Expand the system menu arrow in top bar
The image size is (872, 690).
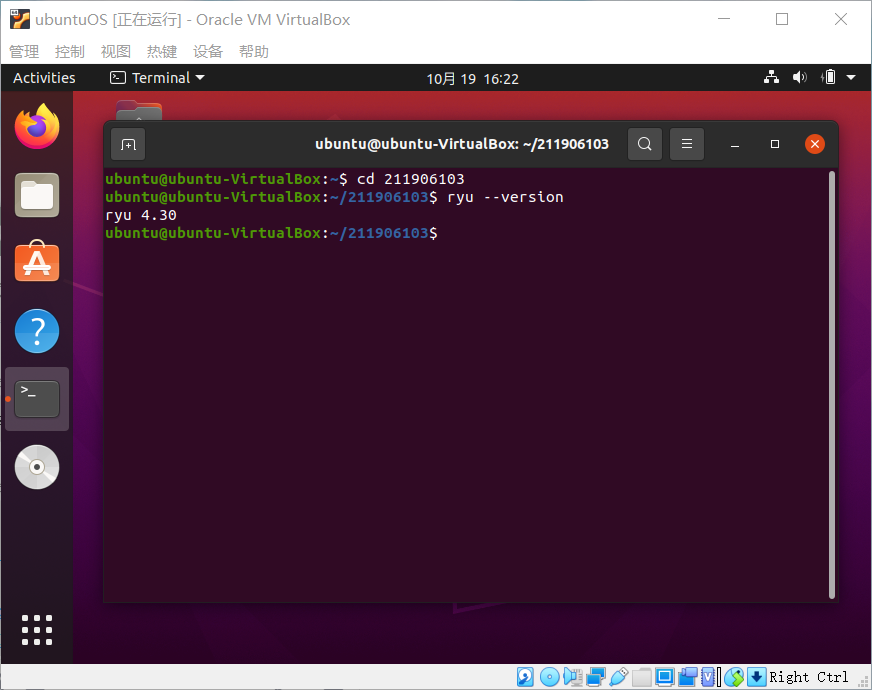point(851,78)
